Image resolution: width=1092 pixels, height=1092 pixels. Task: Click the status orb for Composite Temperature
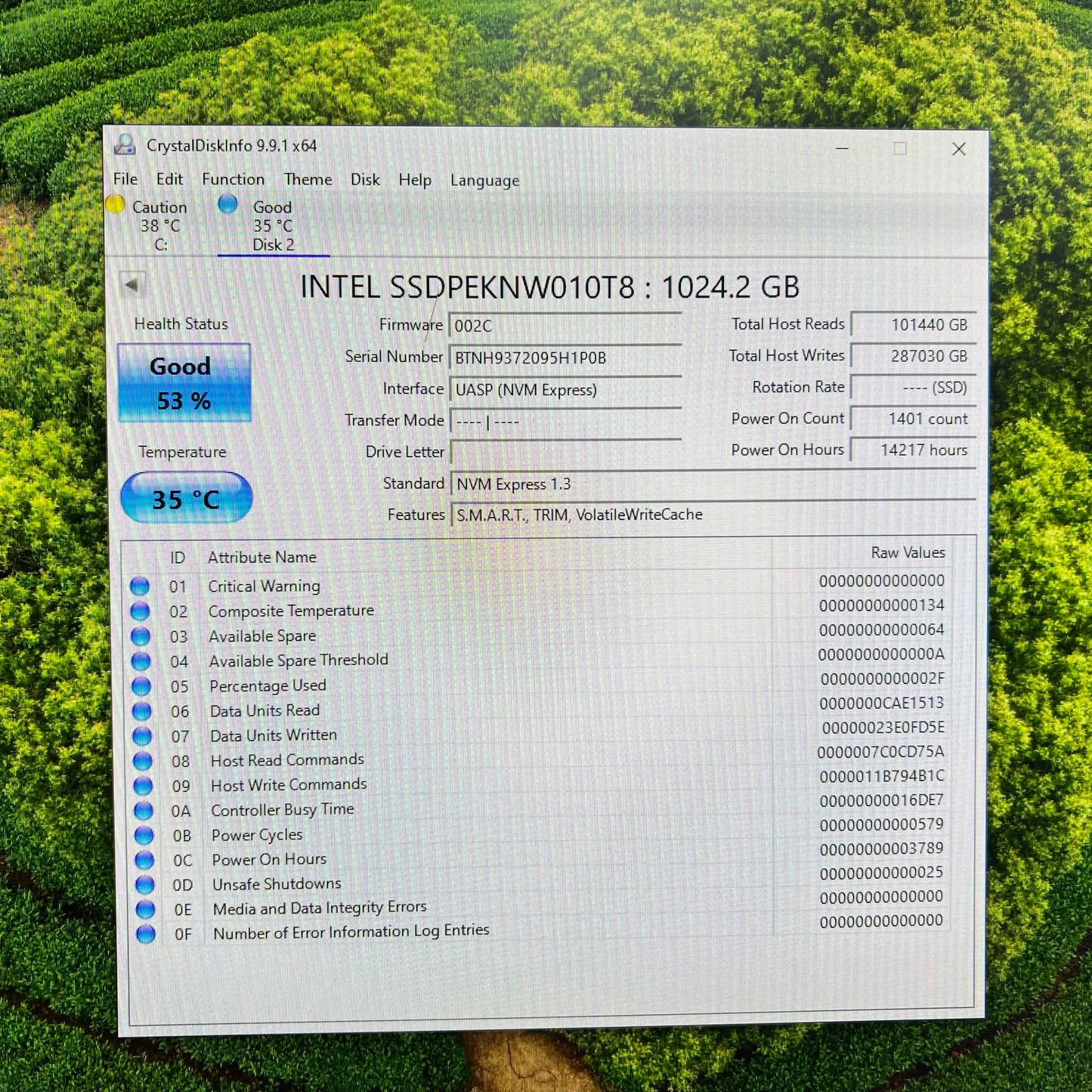[140, 611]
